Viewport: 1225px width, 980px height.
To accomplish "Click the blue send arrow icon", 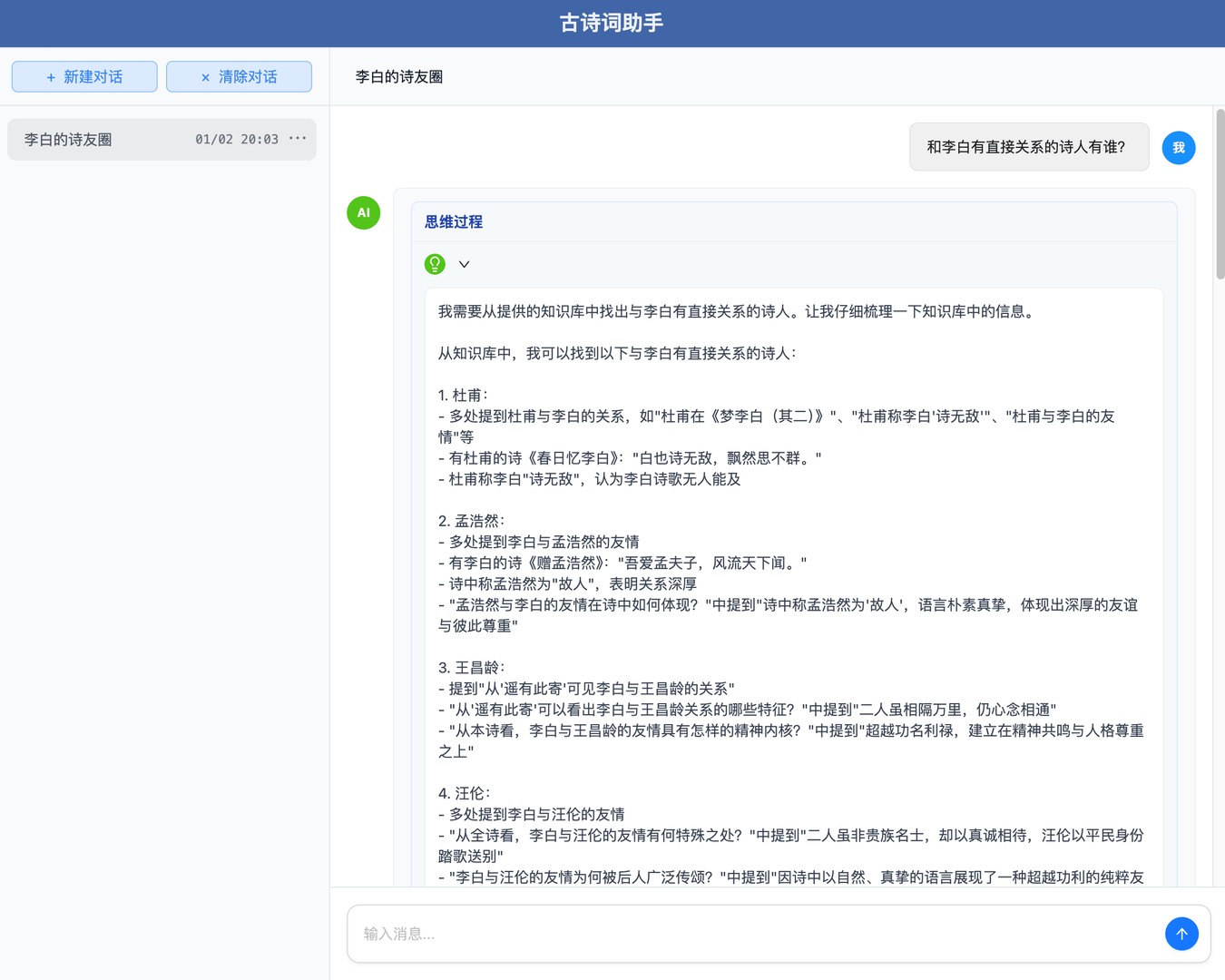I will [x=1181, y=934].
